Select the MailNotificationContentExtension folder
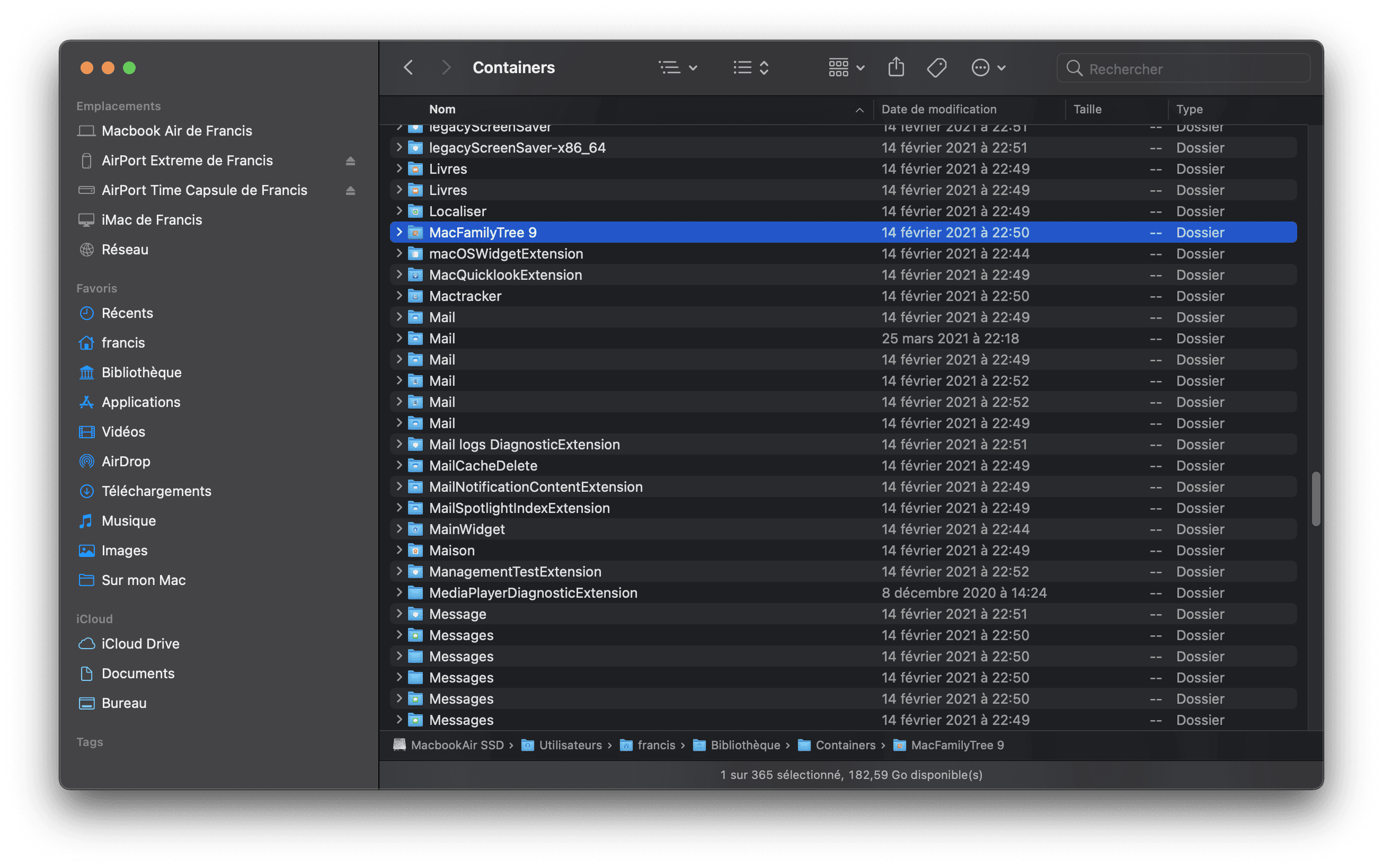1383x868 pixels. point(843,487)
